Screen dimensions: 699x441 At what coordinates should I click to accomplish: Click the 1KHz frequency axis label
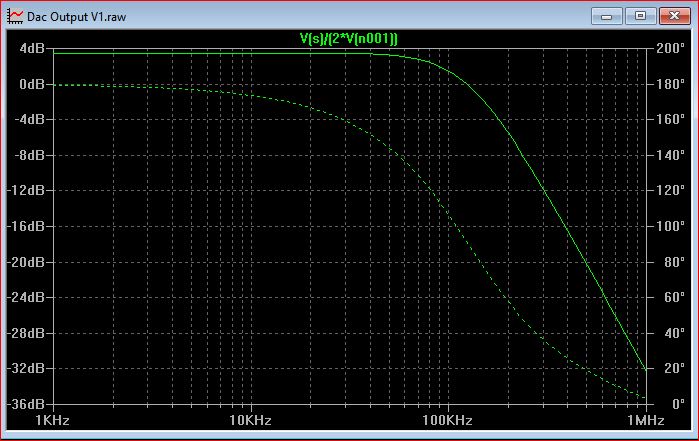point(53,420)
